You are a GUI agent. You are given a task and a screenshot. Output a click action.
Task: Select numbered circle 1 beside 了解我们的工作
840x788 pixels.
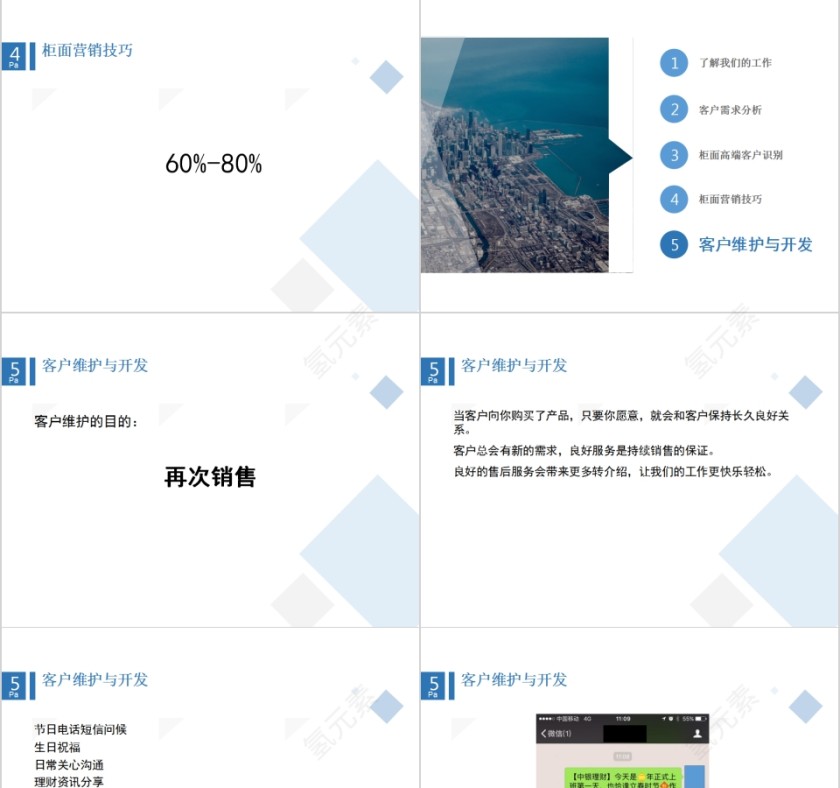point(674,64)
